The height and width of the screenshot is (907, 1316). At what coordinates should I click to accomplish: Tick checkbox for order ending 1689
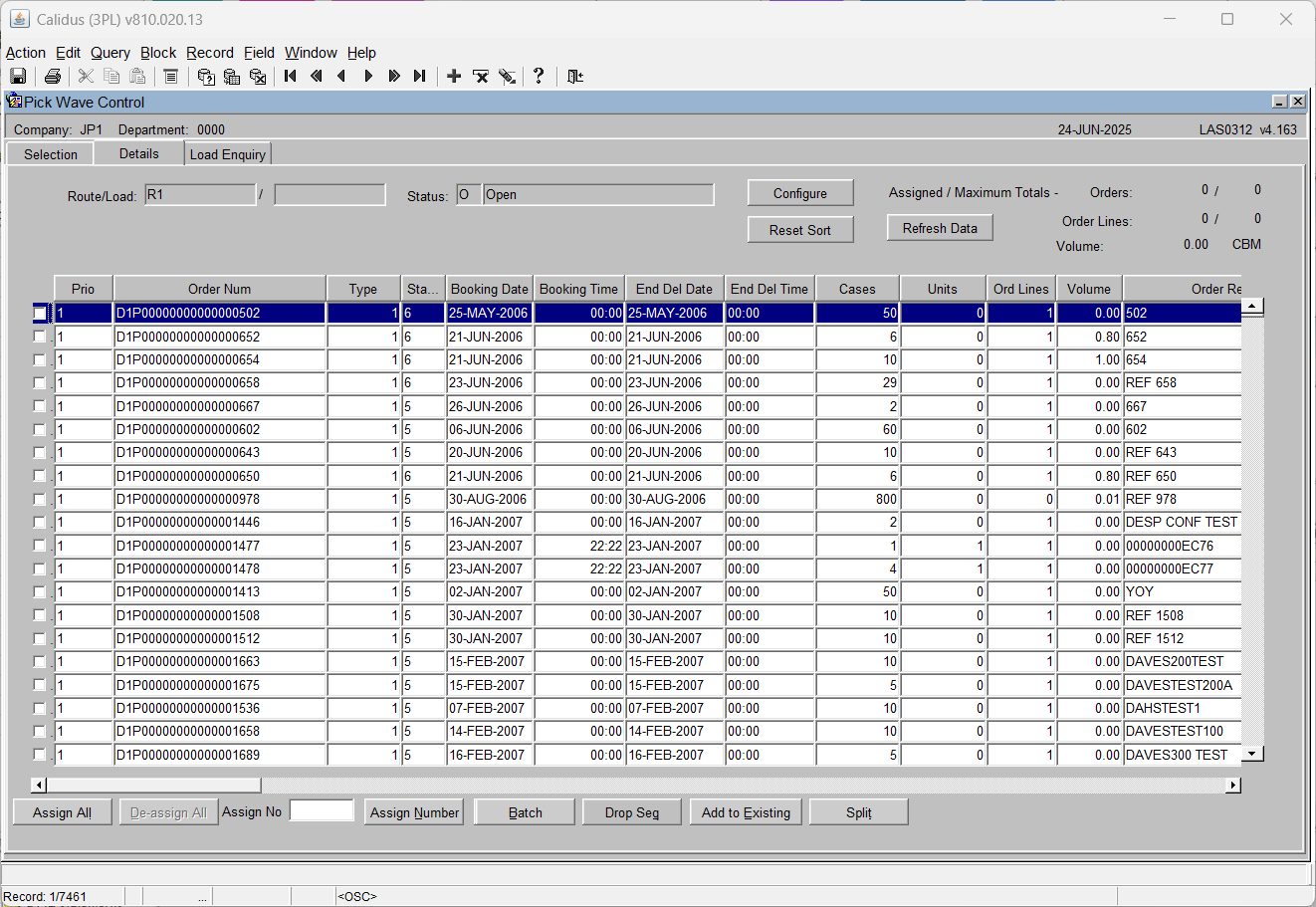coord(40,755)
